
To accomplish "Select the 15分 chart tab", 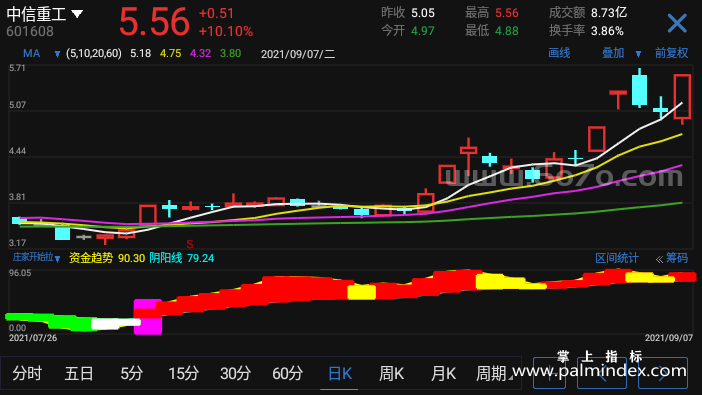I will [x=183, y=373].
